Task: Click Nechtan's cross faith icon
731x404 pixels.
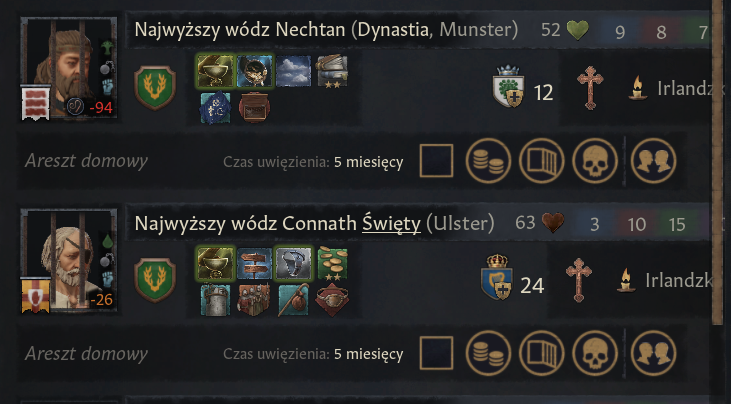Action: (590, 88)
